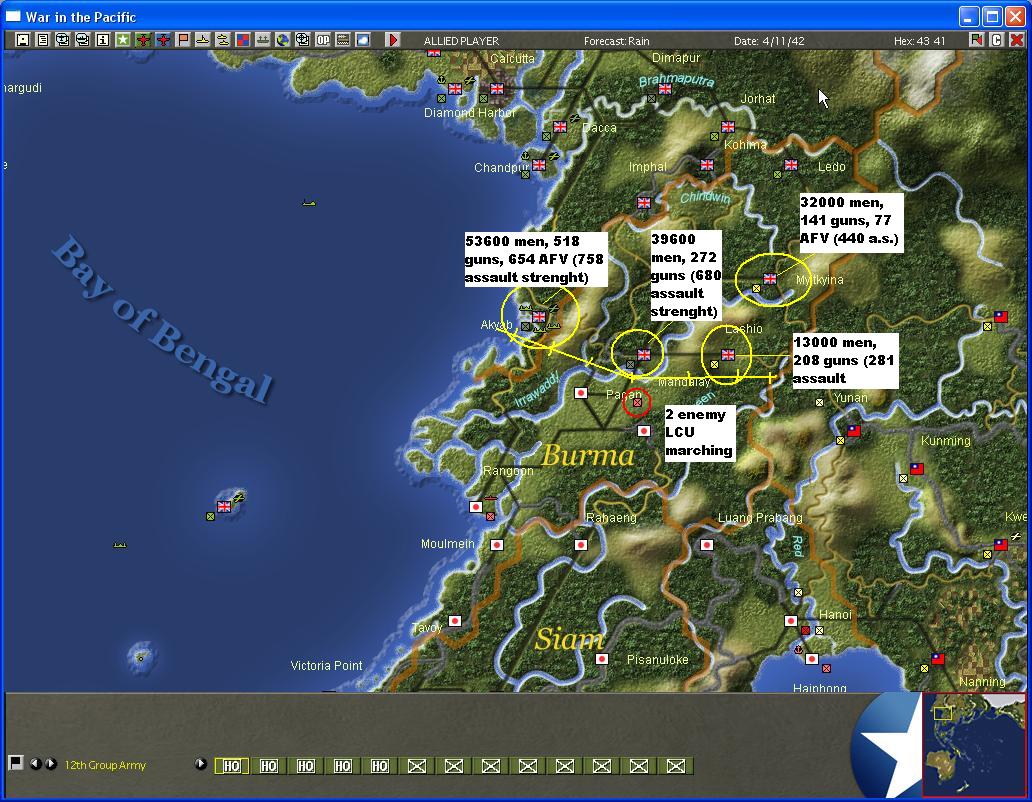Select the yellow-highlighted HQ unit counter
Screen dimensions: 1032x802
click(232, 766)
